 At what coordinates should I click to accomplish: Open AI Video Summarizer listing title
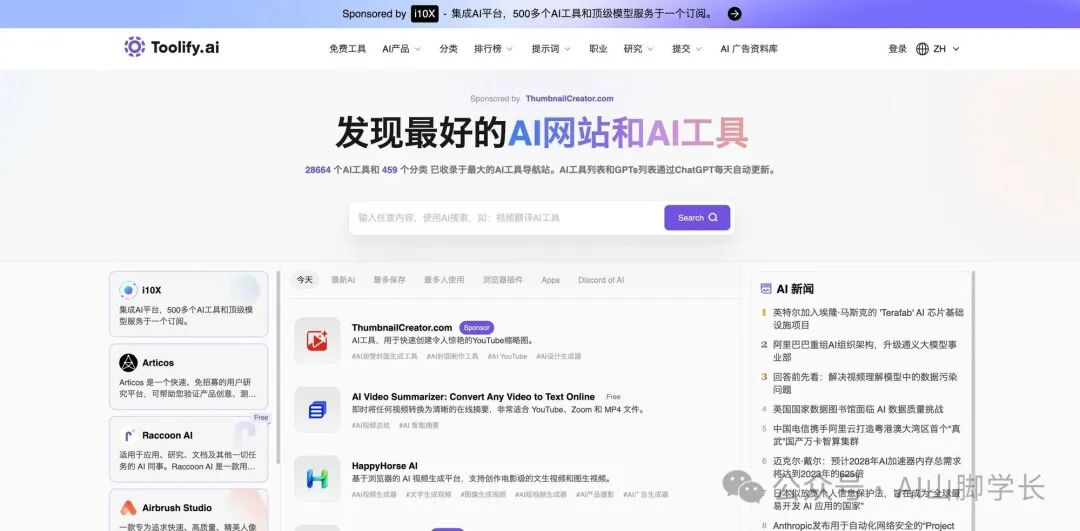tap(473, 397)
